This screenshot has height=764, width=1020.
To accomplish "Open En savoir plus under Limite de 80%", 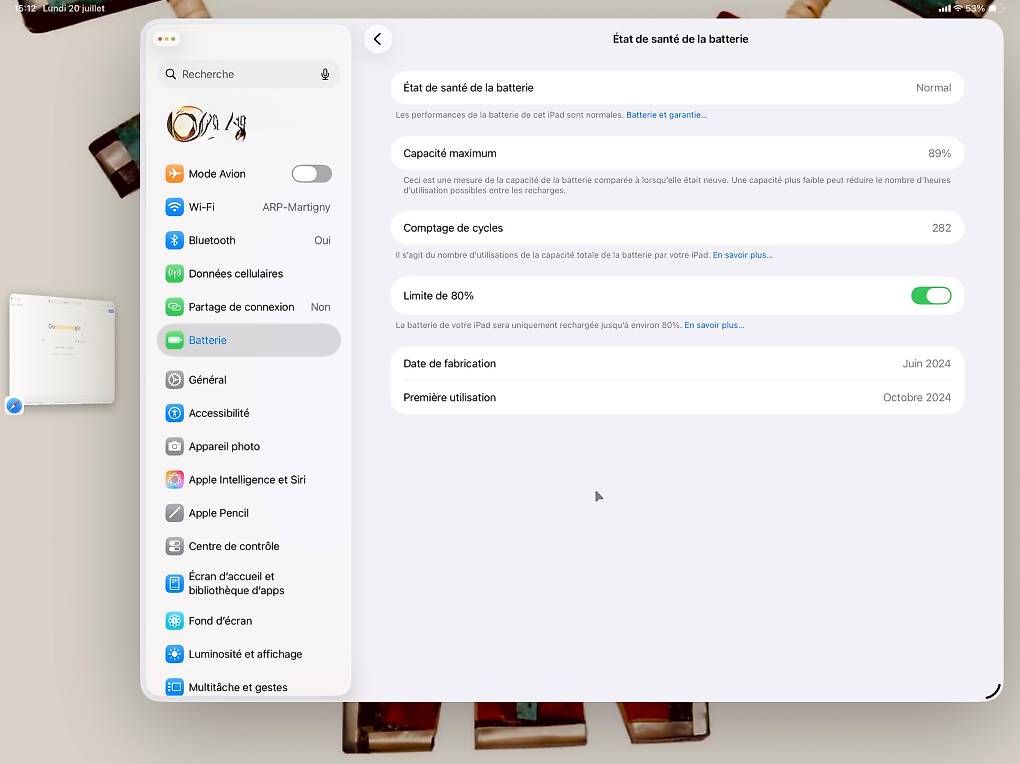I will [714, 325].
